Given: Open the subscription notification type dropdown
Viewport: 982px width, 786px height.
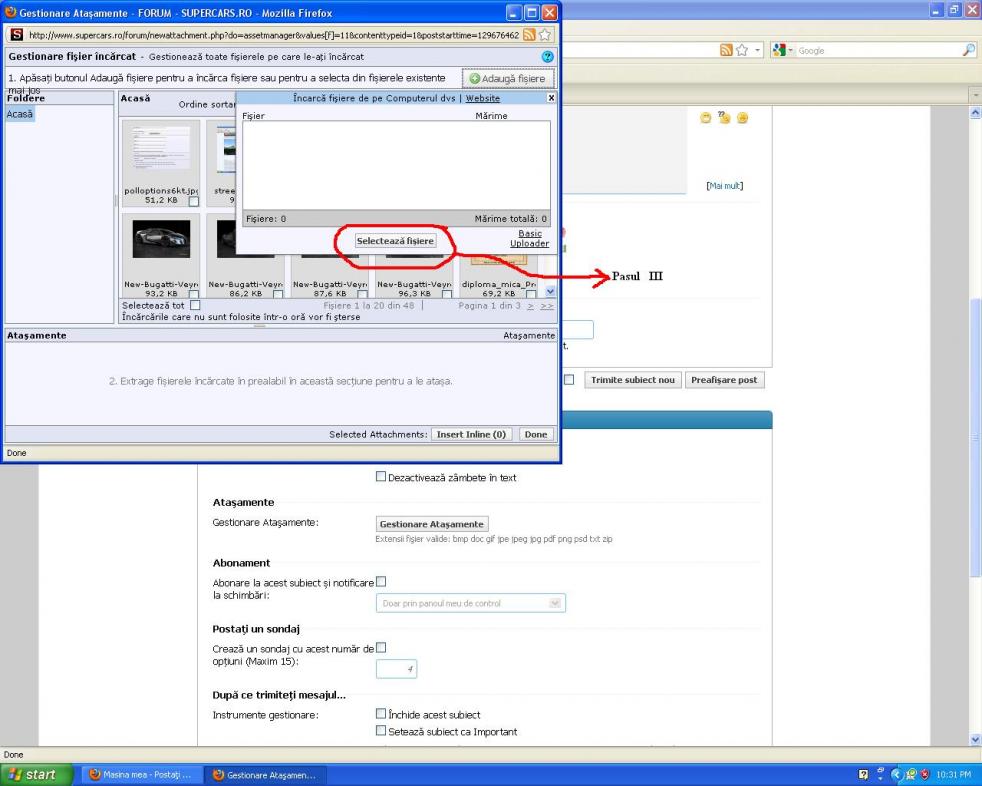Looking at the screenshot, I should click(x=471, y=603).
